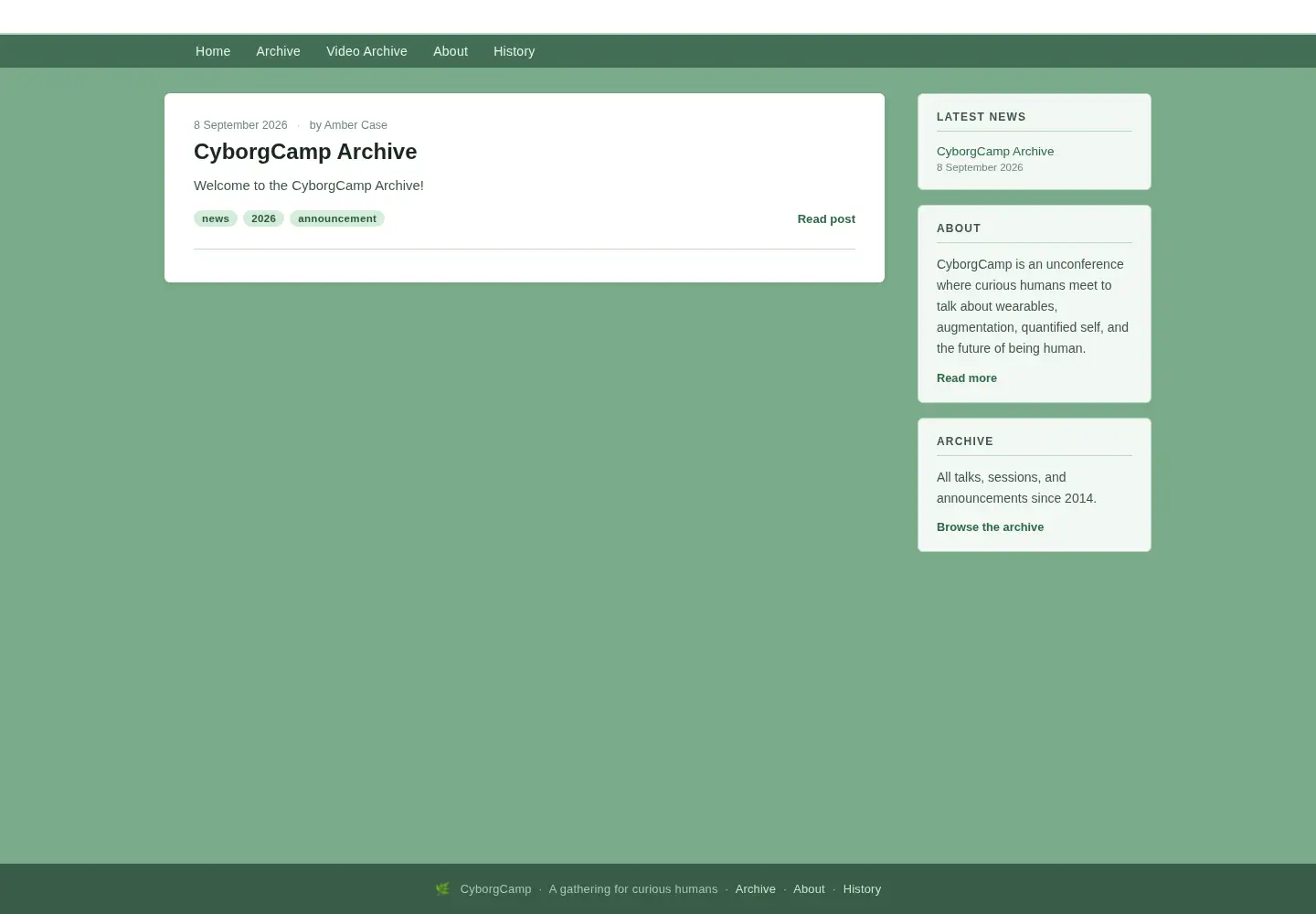Click Read more in About box

[x=967, y=377]
